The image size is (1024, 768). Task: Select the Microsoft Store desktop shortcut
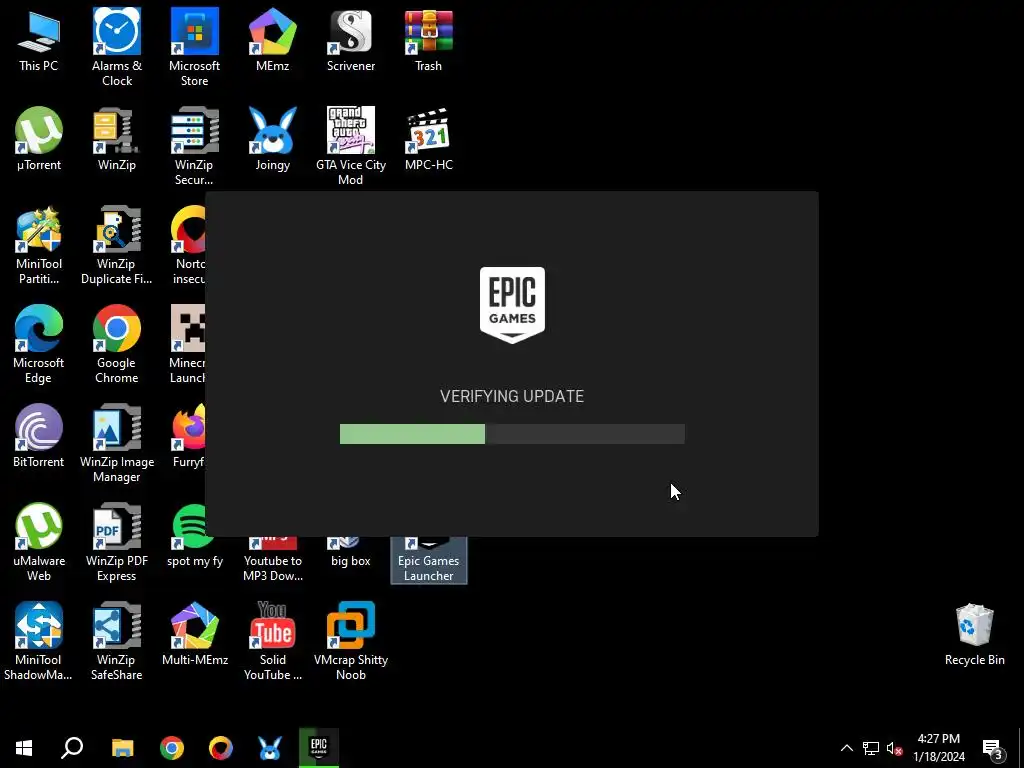[x=195, y=47]
